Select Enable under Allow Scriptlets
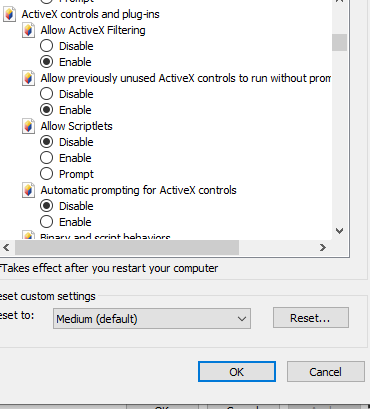The height and width of the screenshot is (409, 370). click(x=46, y=158)
